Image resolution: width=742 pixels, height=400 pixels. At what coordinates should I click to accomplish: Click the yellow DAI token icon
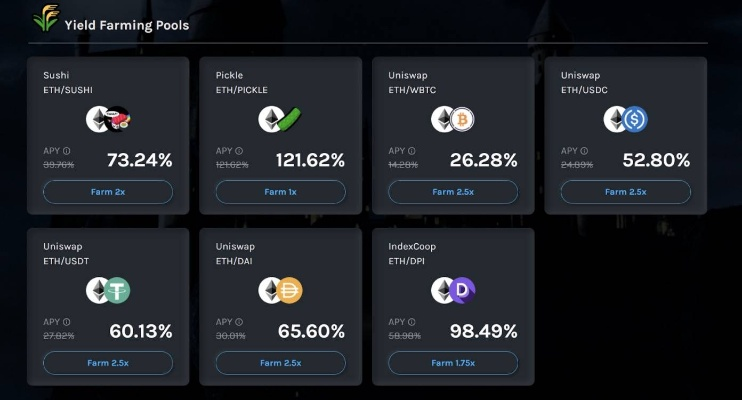tap(290, 291)
